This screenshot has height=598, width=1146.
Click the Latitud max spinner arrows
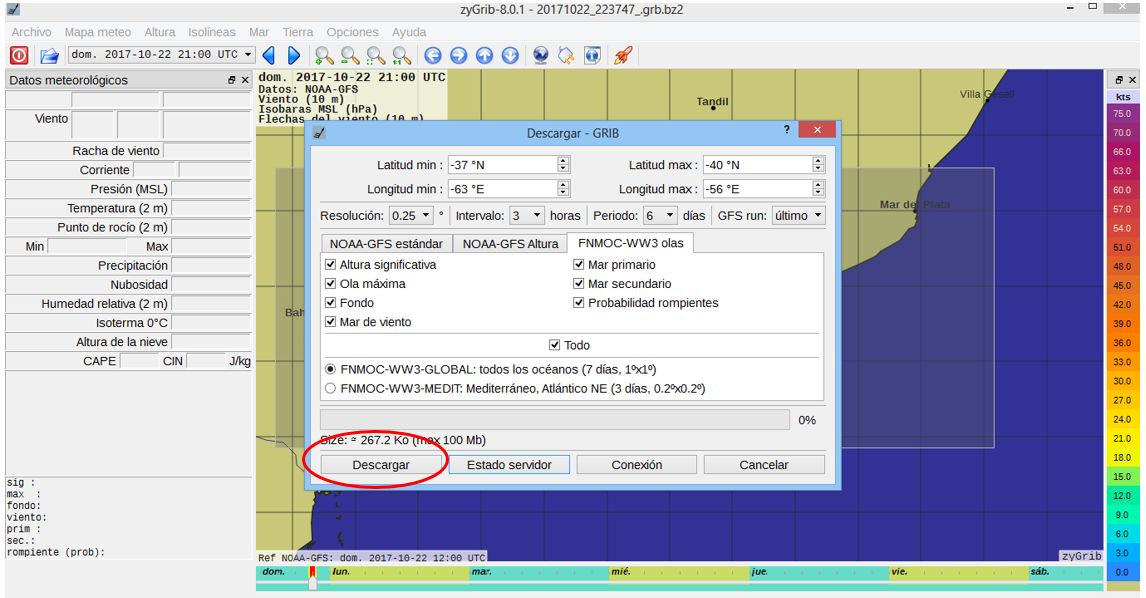tap(819, 165)
